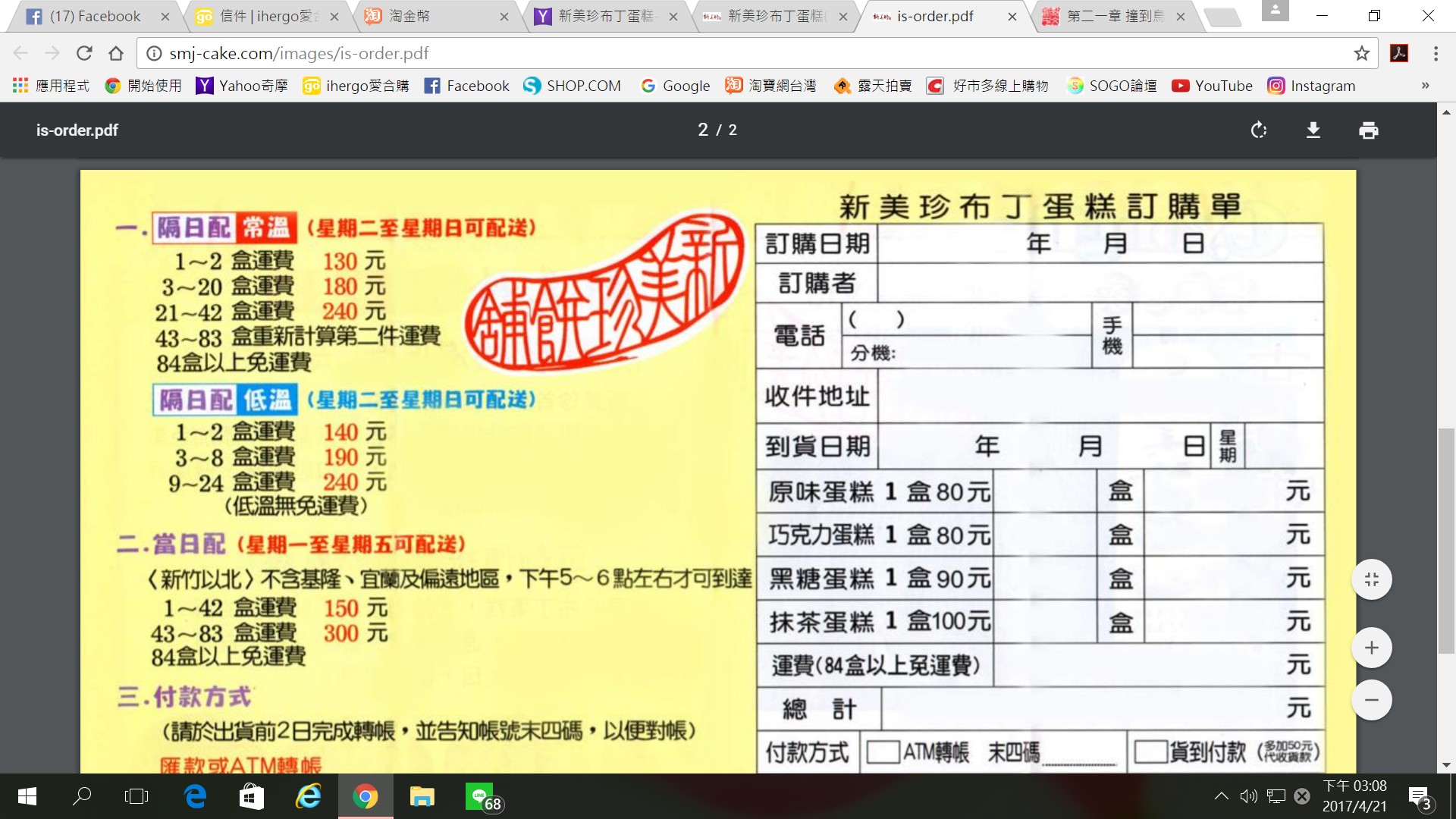Open the YouTube bookmark

tap(1212, 86)
